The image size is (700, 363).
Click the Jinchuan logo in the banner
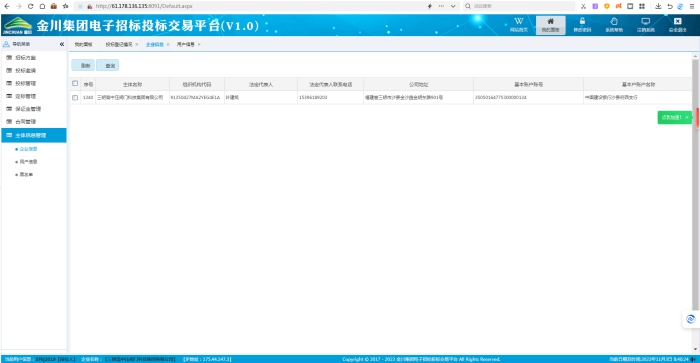(17, 25)
